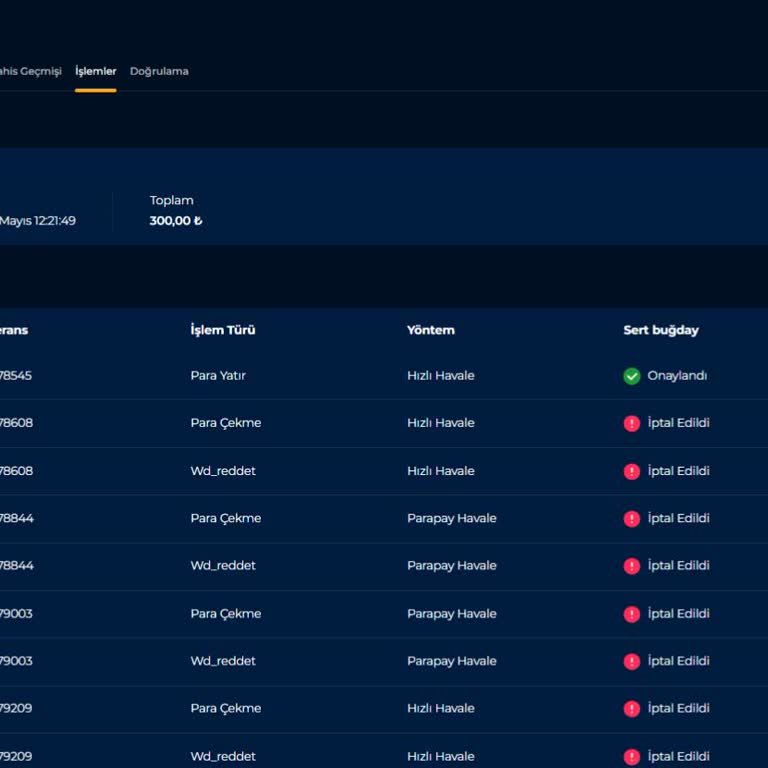Switch to the Doğrulama tab
The height and width of the screenshot is (768, 768).
click(x=159, y=71)
